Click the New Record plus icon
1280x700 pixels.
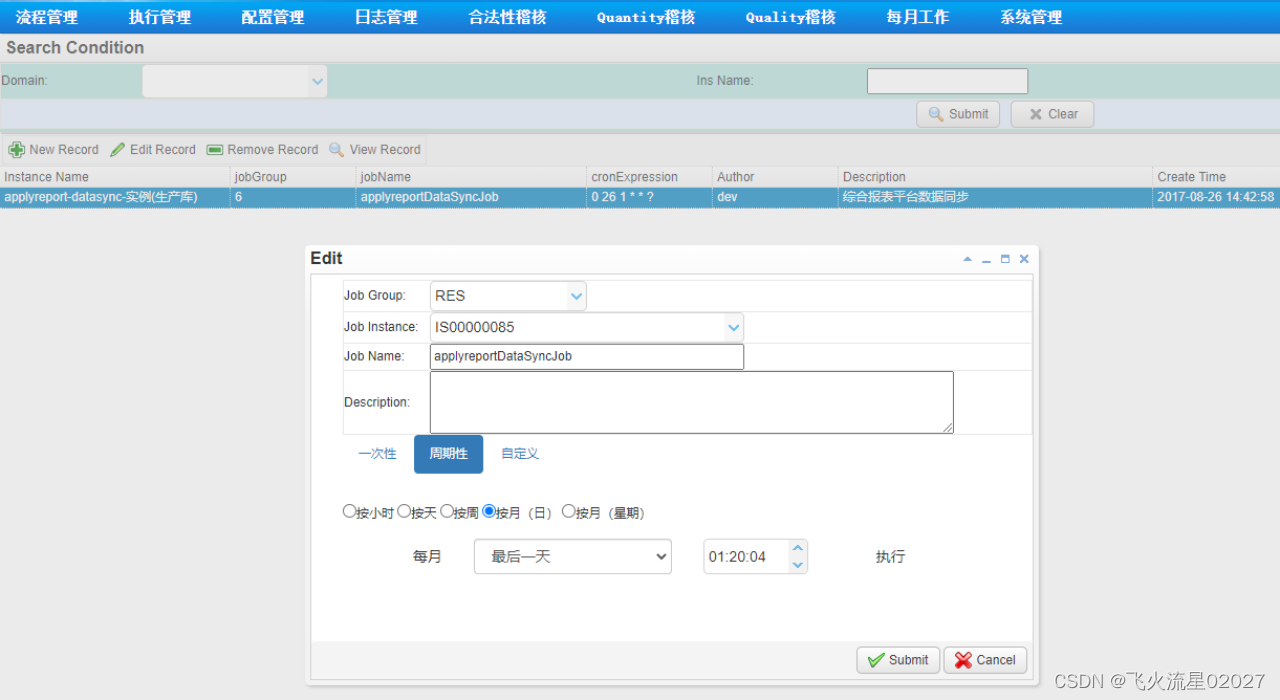click(16, 150)
